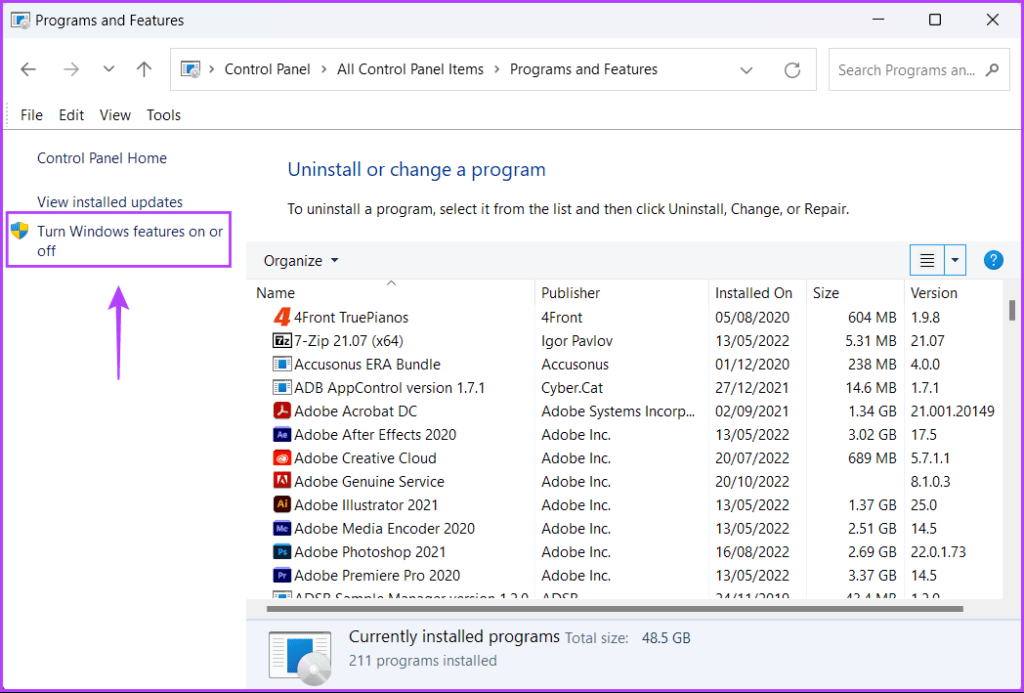The width and height of the screenshot is (1024, 693).
Task: Click the Up one level arrow
Action: (144, 70)
